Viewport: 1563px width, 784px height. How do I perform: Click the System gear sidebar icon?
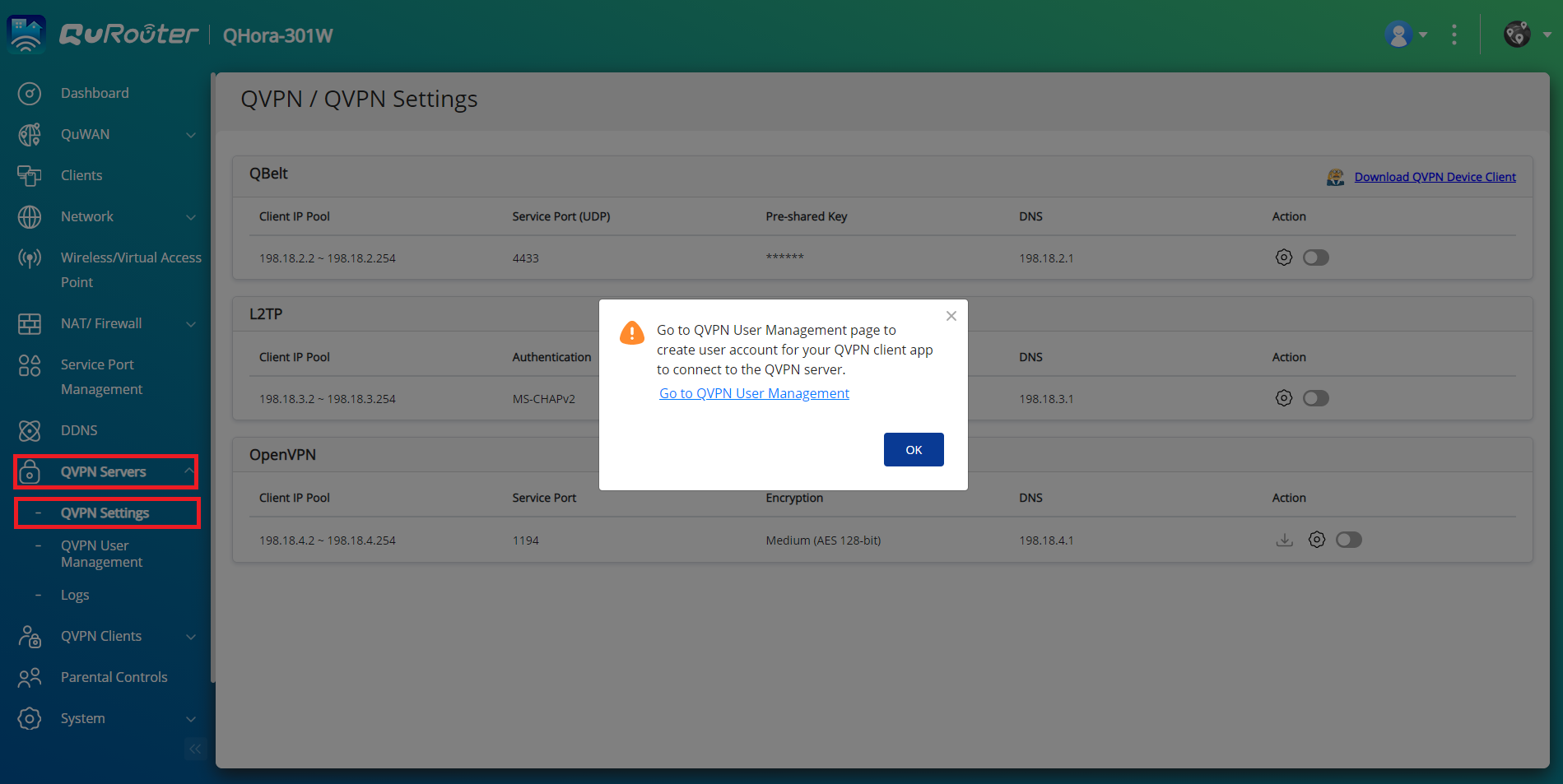pyautogui.click(x=30, y=719)
